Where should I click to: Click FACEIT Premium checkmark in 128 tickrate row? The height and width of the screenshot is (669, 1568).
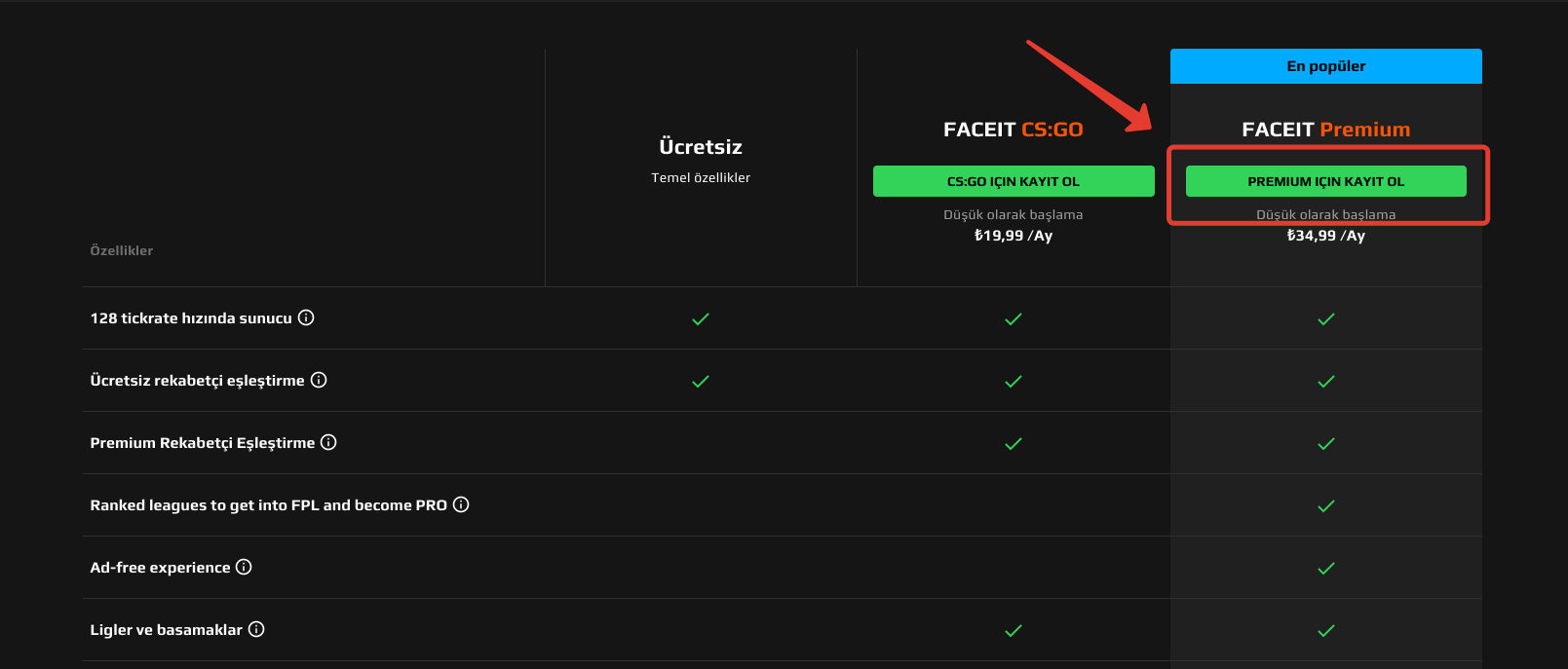coord(1326,318)
